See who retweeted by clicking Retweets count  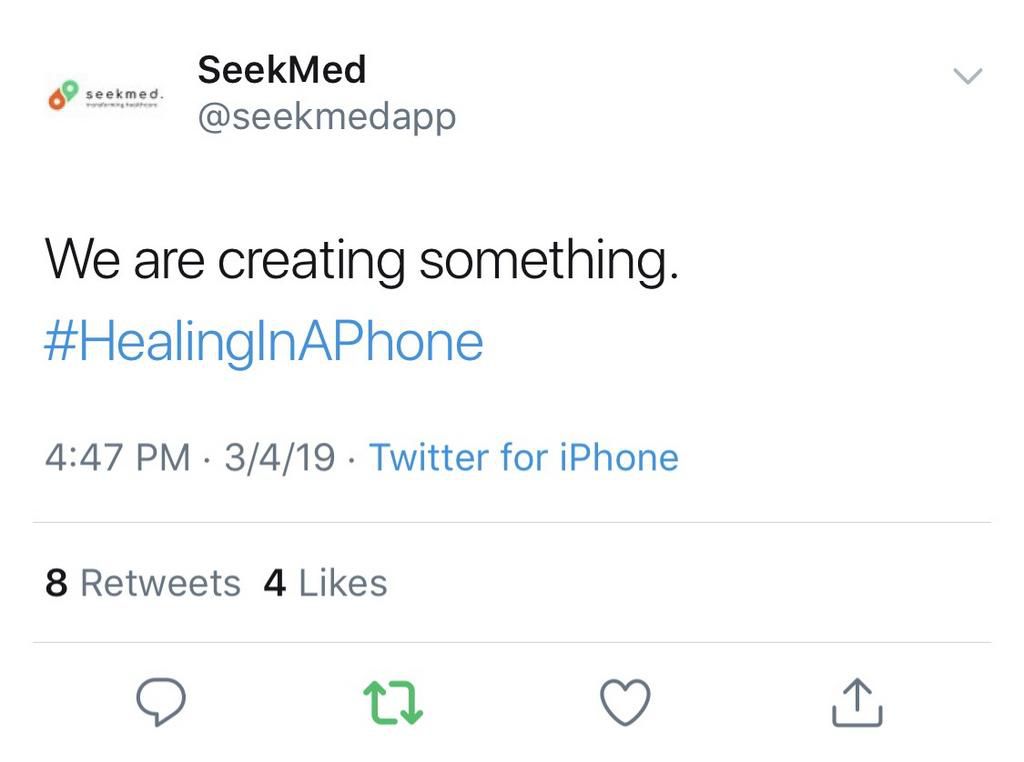click(x=141, y=583)
